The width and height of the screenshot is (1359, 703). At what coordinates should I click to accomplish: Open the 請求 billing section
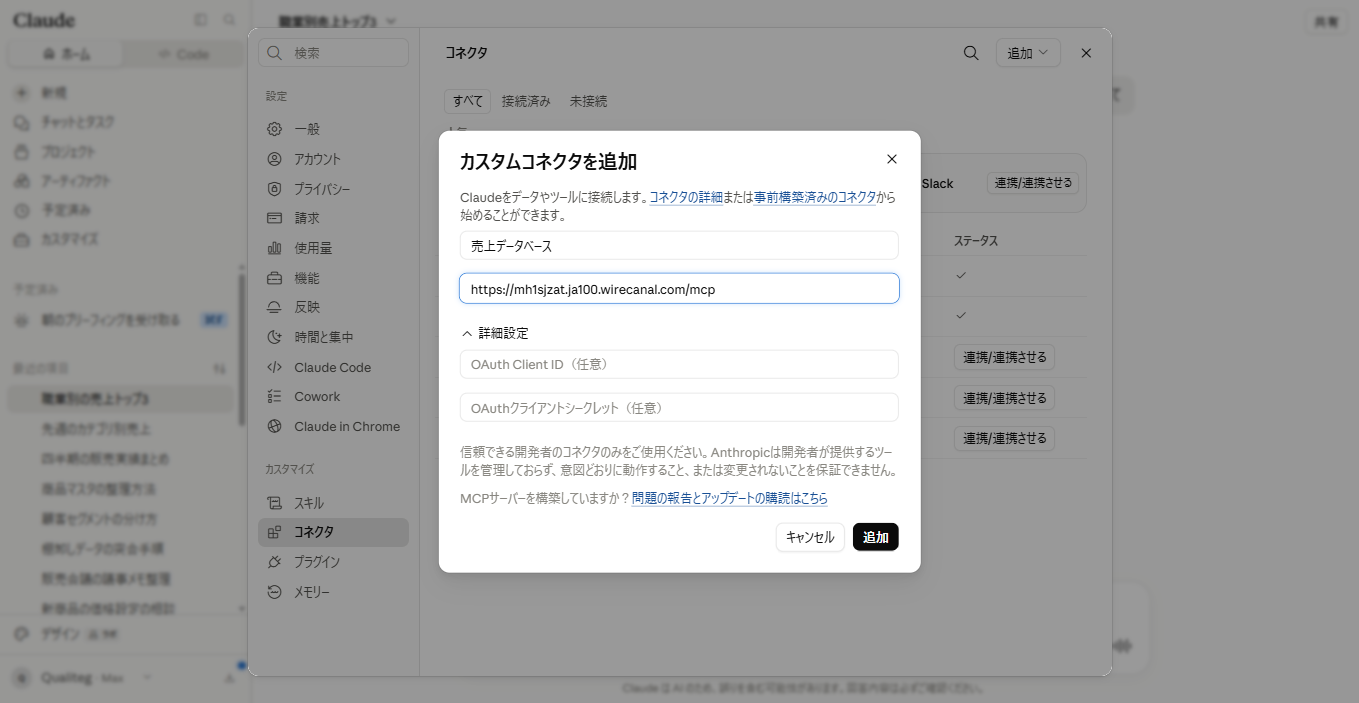(x=333, y=218)
